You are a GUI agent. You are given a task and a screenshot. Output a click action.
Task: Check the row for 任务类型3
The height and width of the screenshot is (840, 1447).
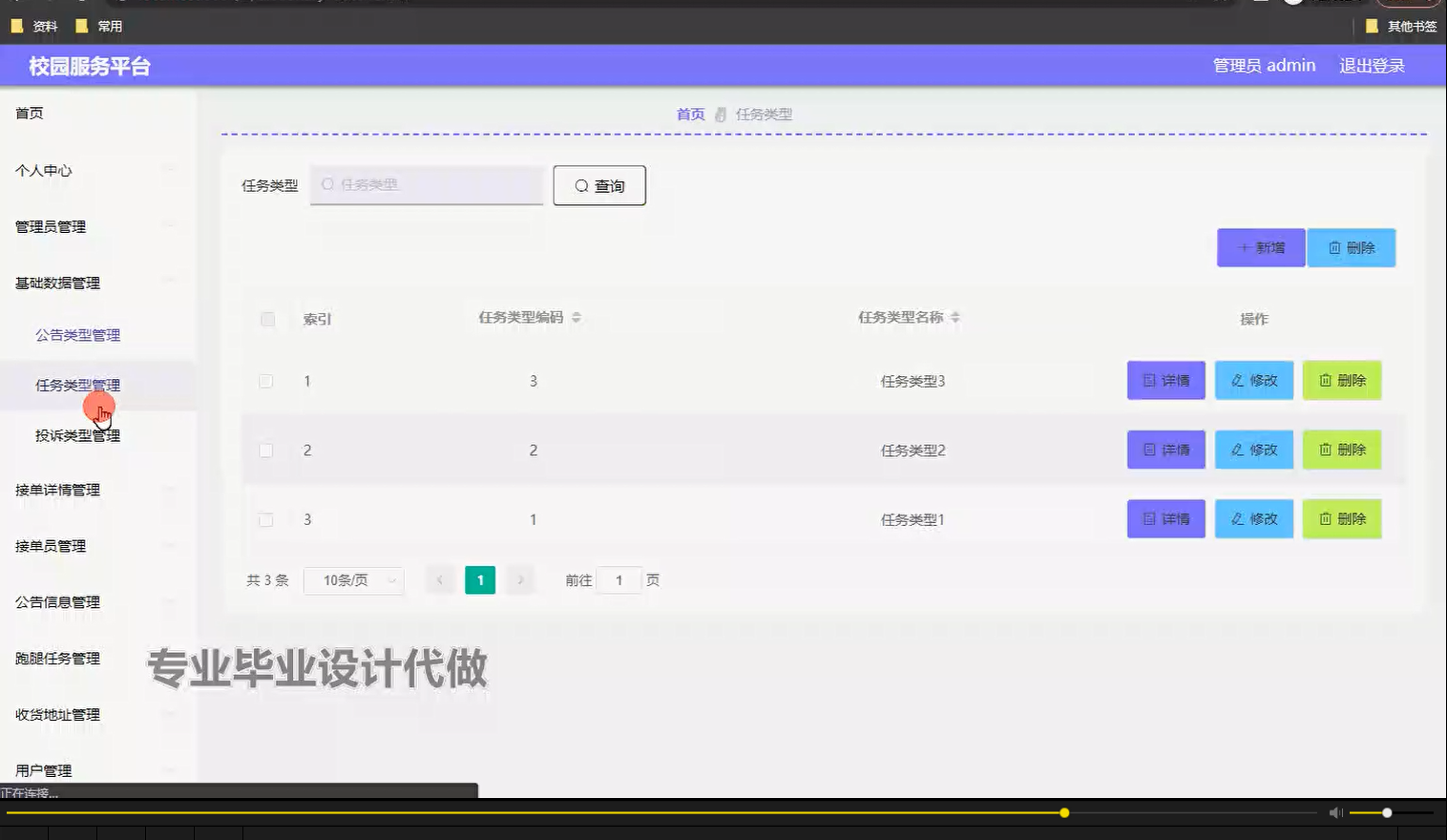[265, 381]
